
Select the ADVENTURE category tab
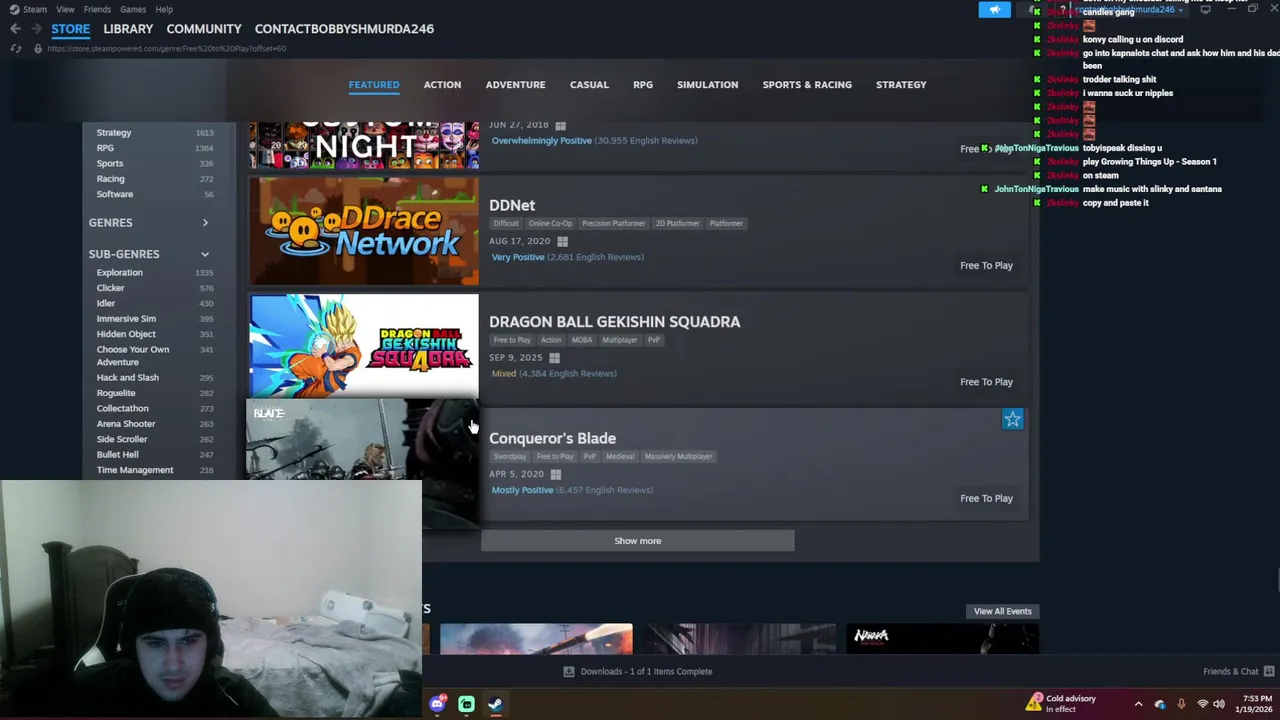coord(515,85)
